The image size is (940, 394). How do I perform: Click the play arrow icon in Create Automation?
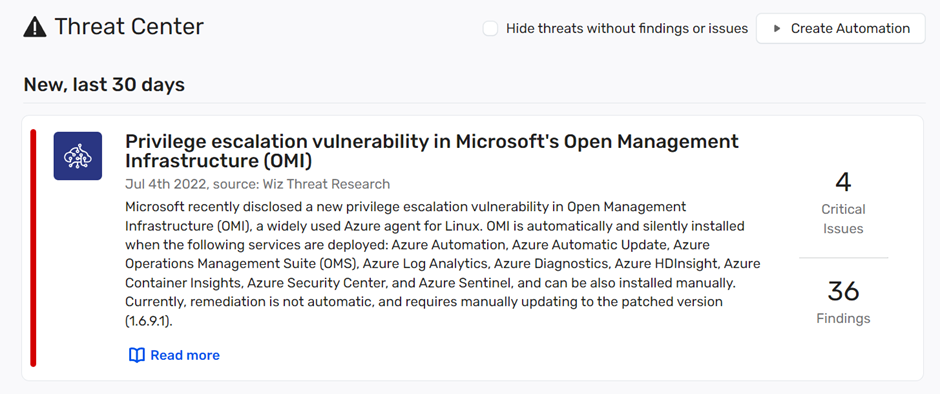(777, 28)
